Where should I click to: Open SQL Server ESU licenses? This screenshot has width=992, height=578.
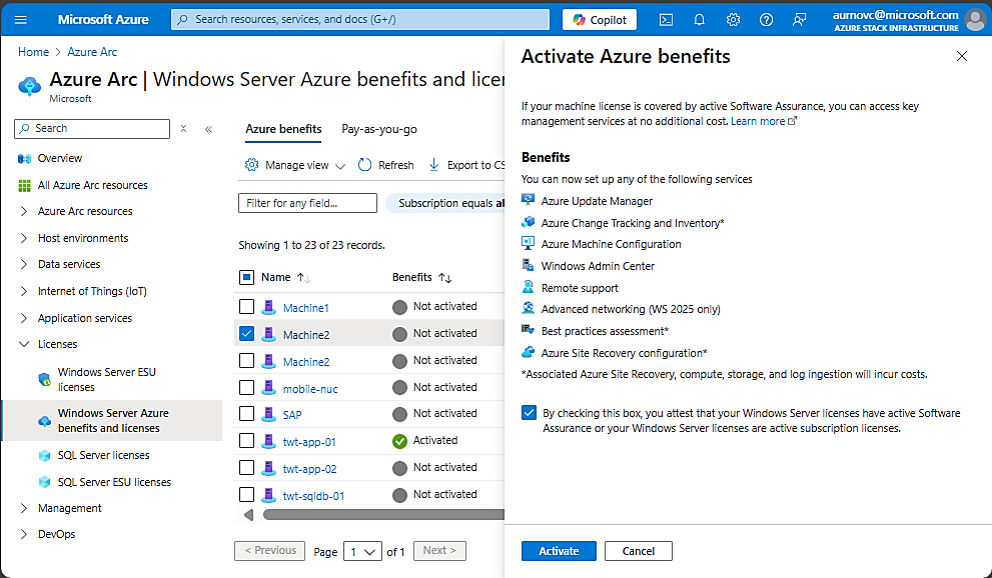click(114, 482)
